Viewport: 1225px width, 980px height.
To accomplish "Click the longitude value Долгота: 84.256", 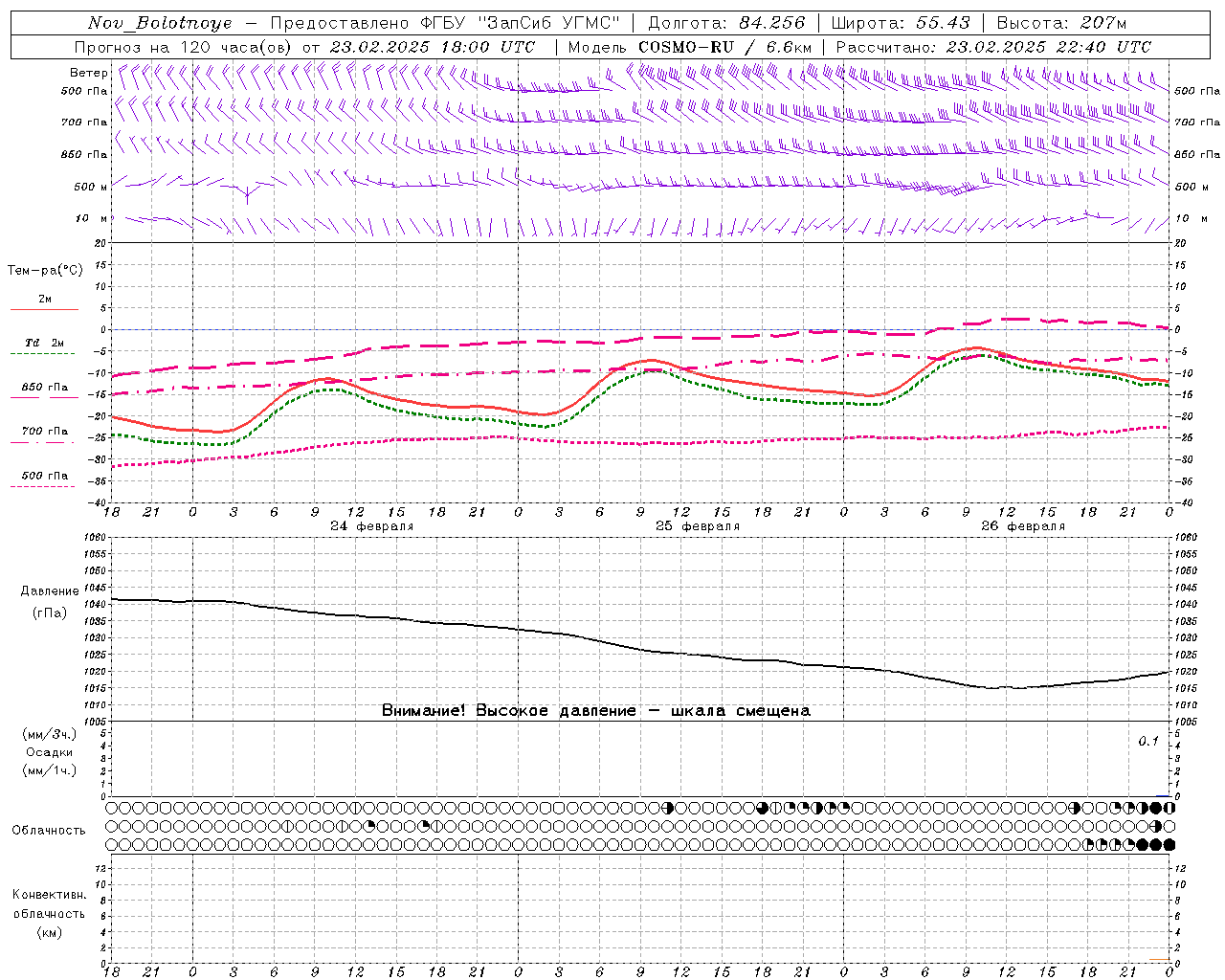I will coord(726,23).
